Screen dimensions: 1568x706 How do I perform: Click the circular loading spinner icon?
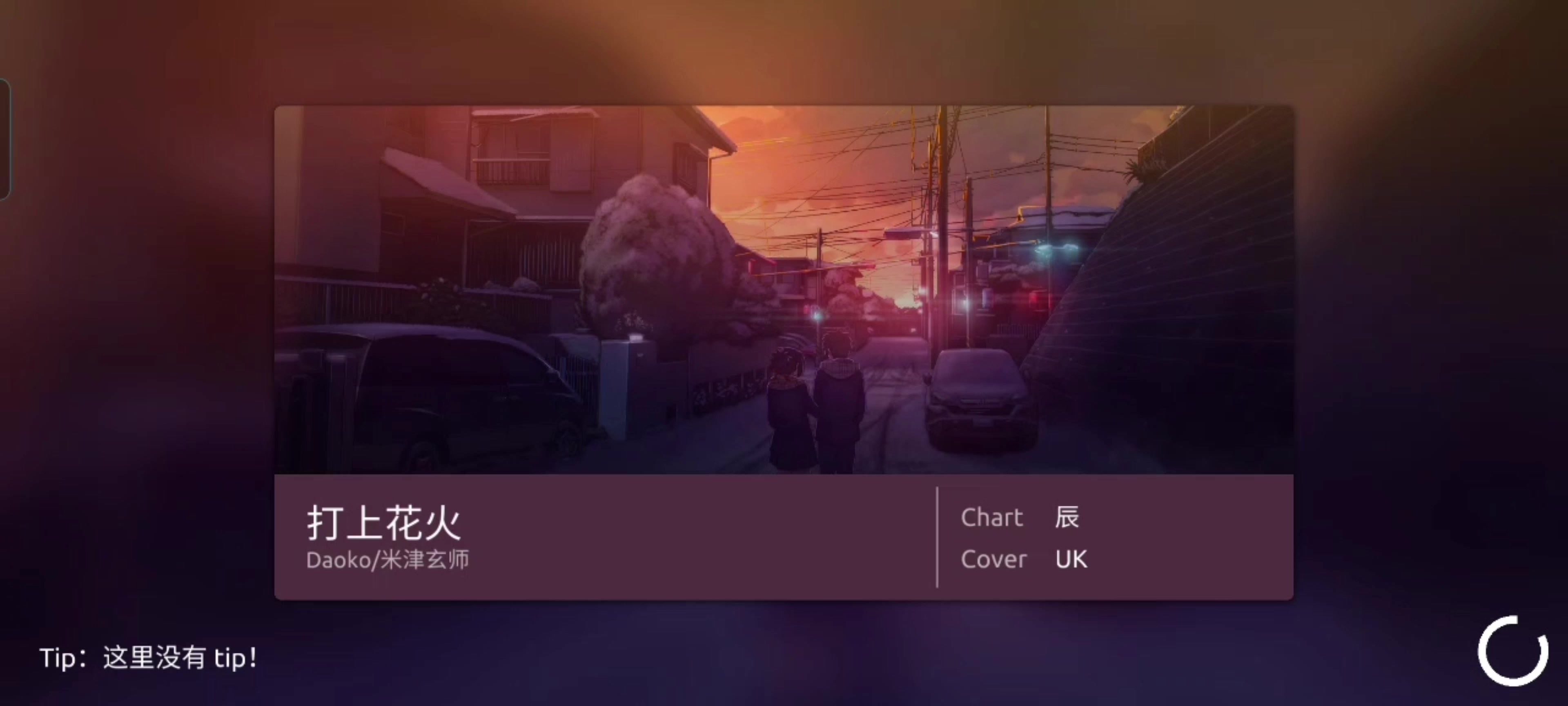1512,651
